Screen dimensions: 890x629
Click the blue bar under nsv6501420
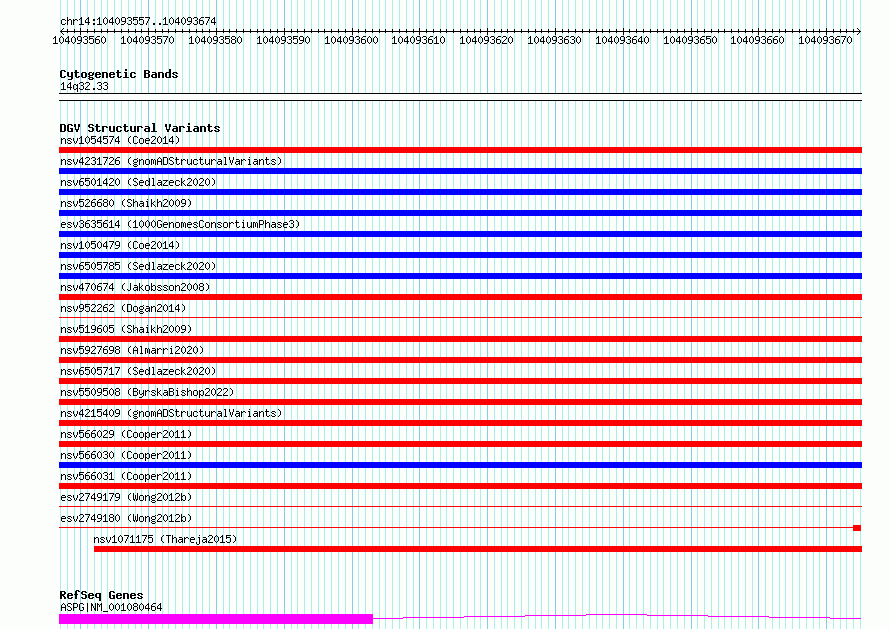pyautogui.click(x=460, y=192)
